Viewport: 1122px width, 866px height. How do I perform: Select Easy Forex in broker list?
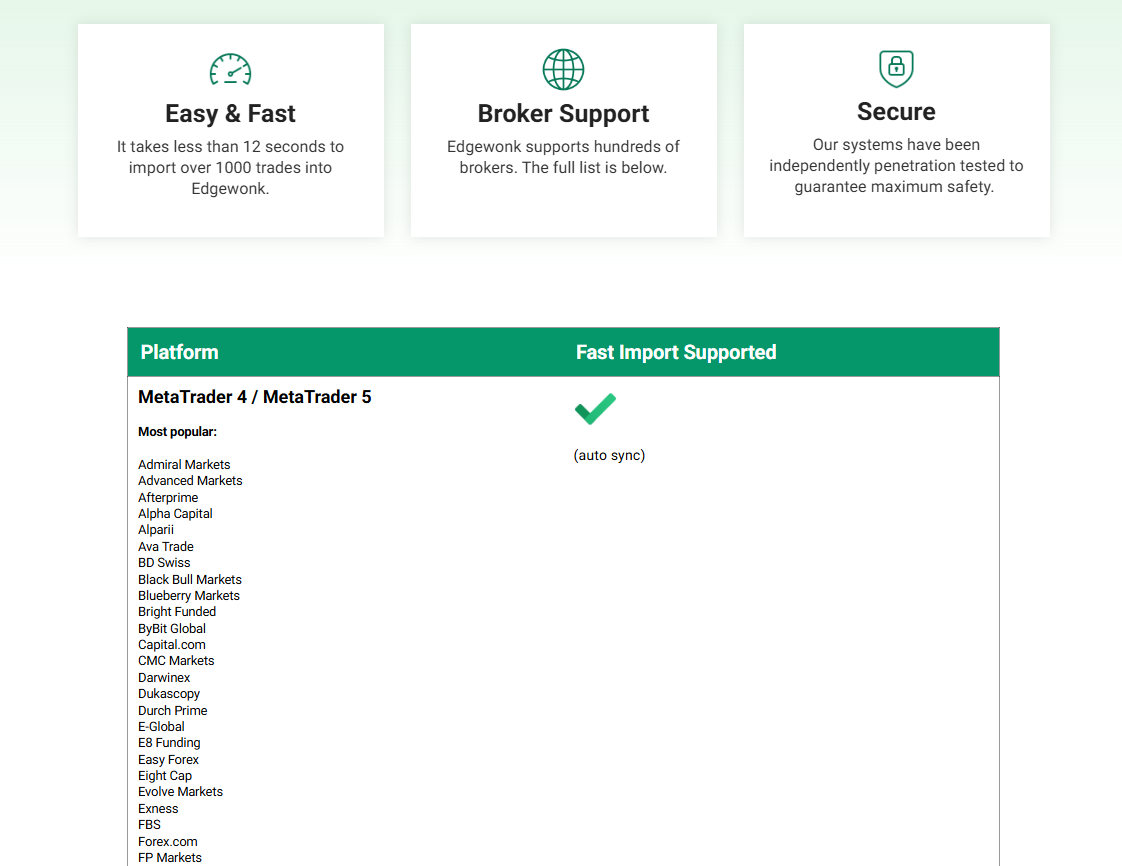coord(168,759)
